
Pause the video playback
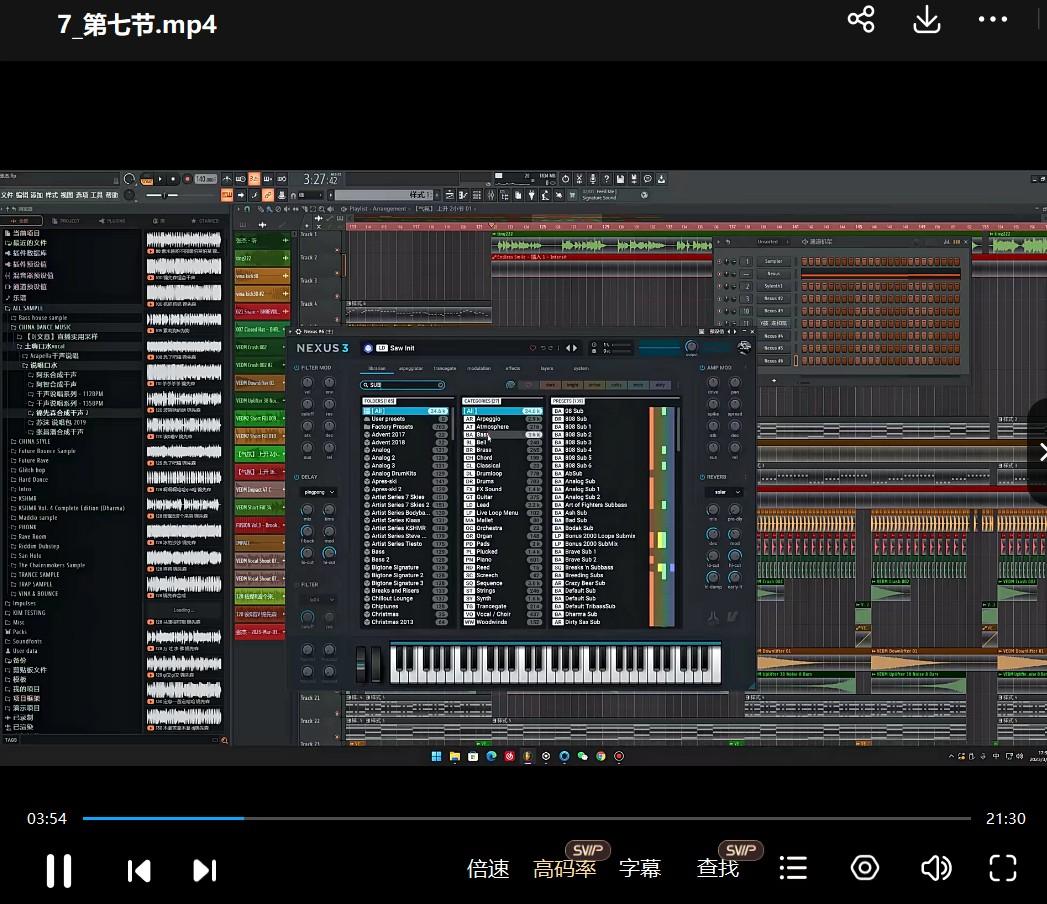pos(59,870)
